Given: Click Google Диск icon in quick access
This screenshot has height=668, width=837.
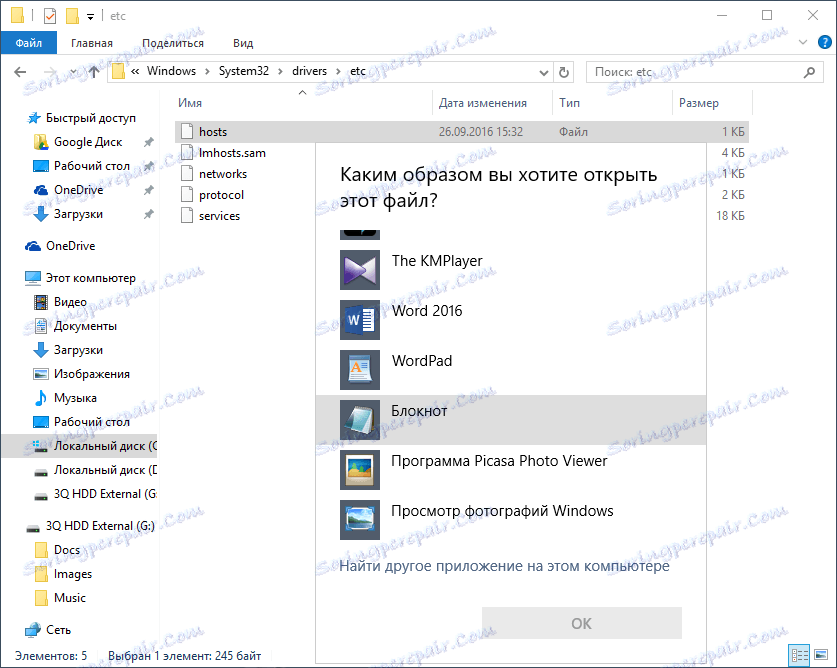Looking at the screenshot, I should [x=41, y=142].
